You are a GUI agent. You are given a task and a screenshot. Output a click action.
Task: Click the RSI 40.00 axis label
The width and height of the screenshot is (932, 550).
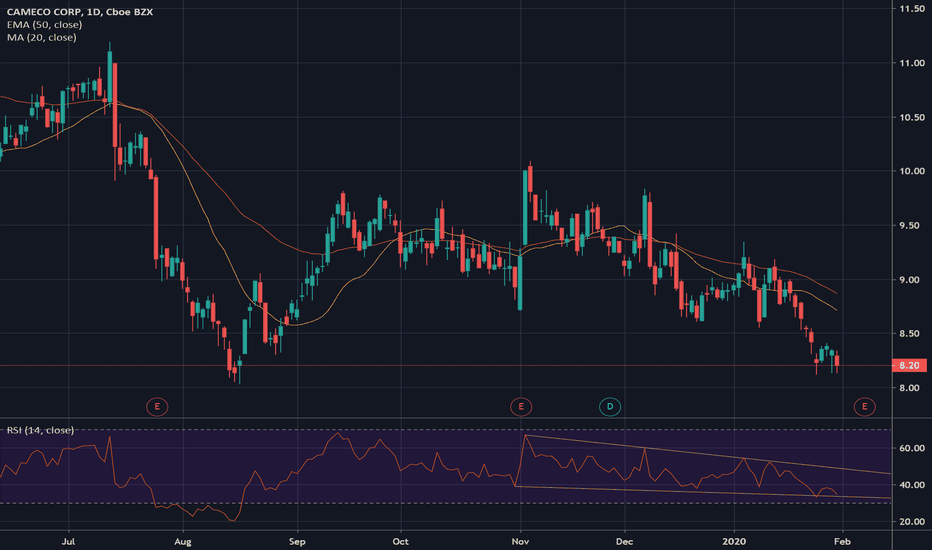coord(912,485)
